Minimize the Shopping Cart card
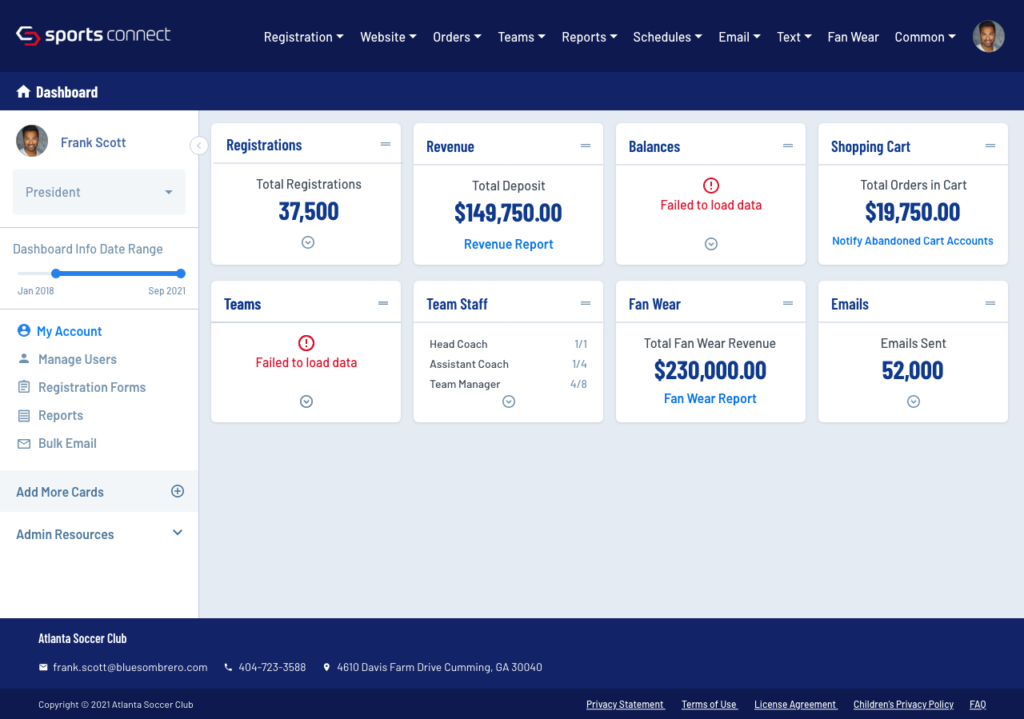The width and height of the screenshot is (1024, 719). (990, 146)
